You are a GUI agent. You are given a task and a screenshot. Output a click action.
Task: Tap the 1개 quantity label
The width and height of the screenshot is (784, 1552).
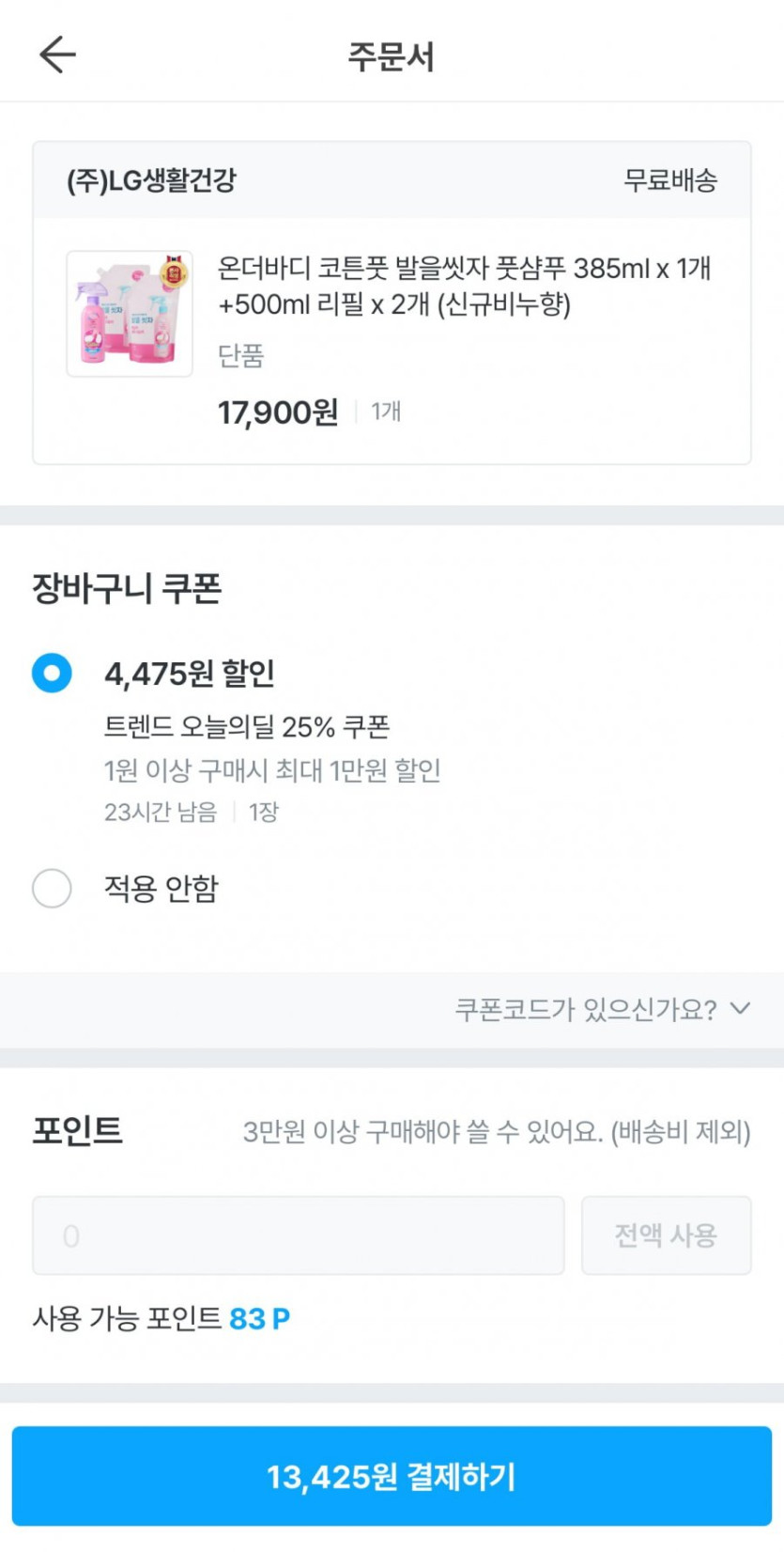point(386,411)
